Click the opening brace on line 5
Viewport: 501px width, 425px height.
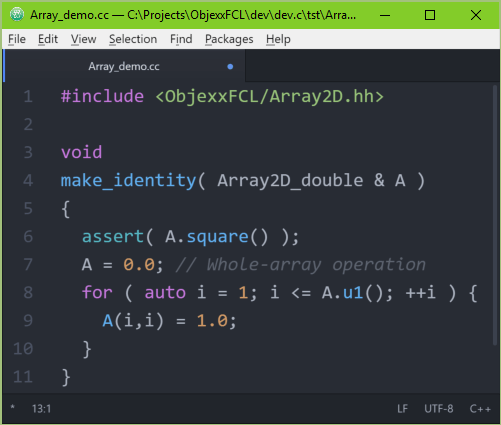coord(66,209)
